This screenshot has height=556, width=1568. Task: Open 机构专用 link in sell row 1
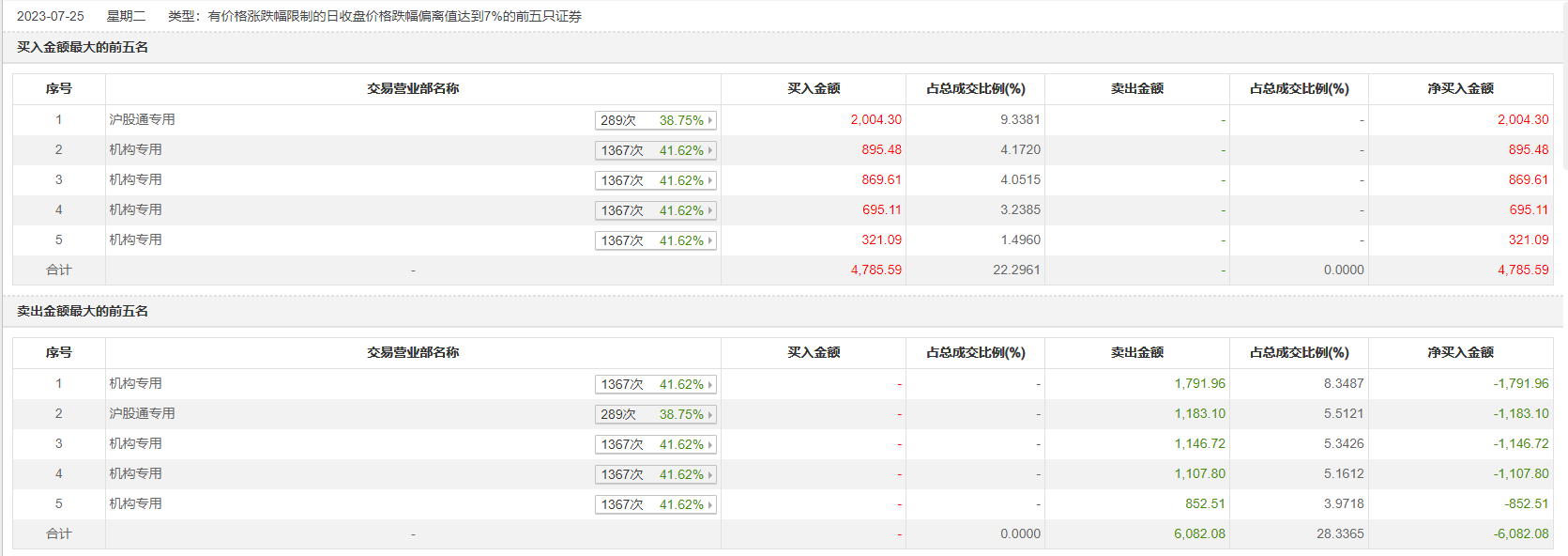pos(135,383)
